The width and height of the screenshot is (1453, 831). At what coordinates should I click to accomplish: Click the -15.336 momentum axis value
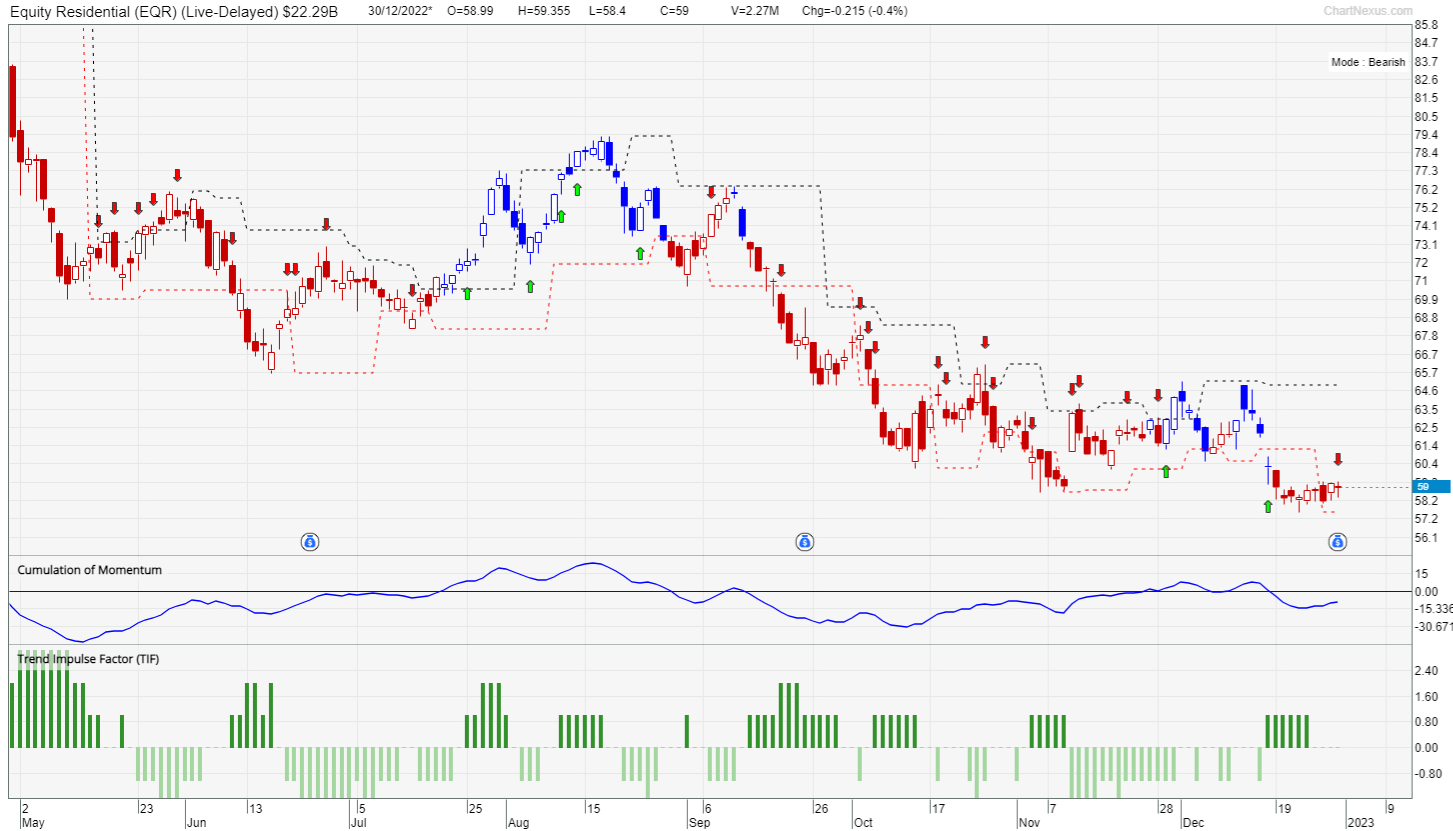[1432, 609]
